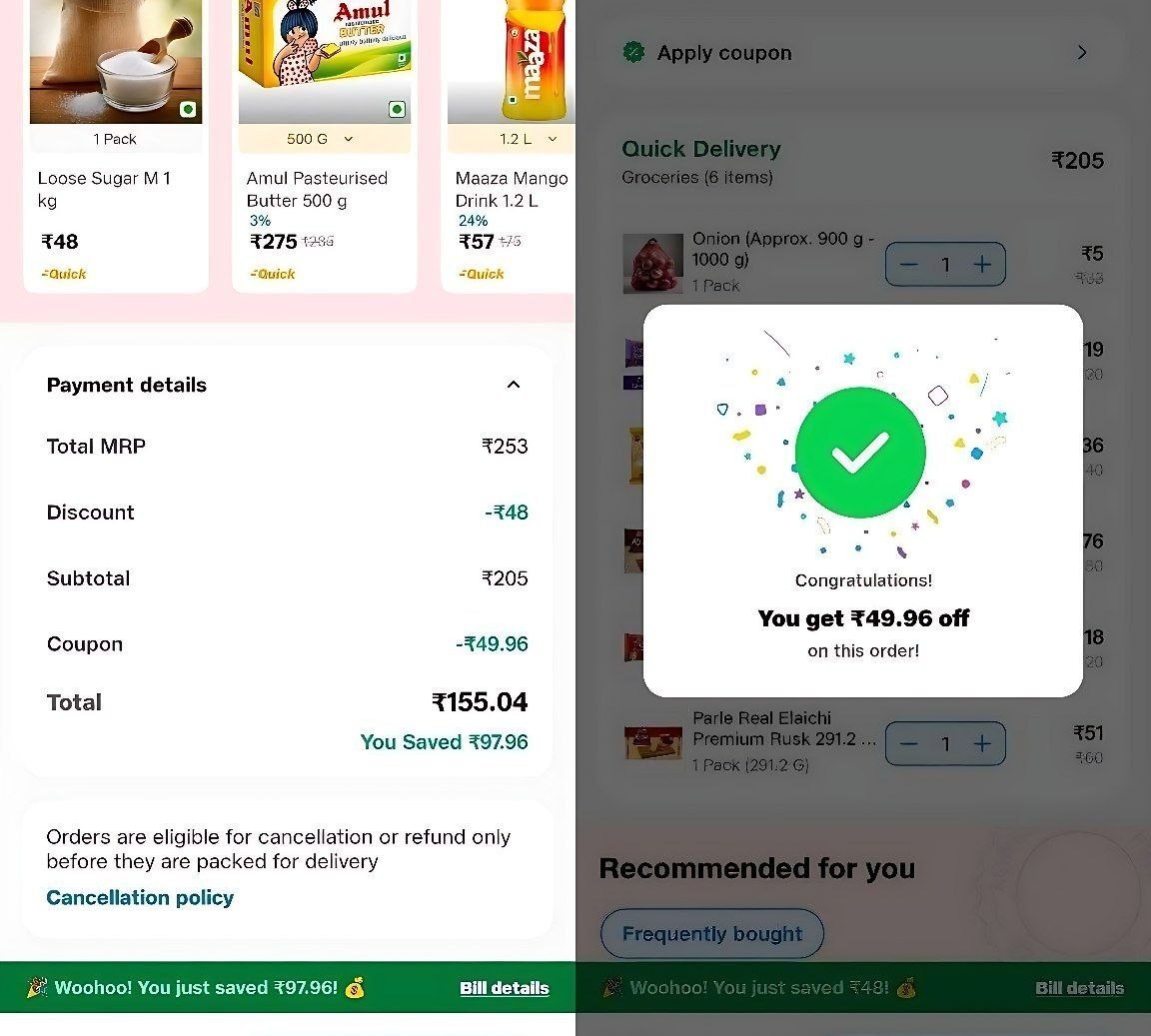Open Bill details in the ₹48 savings banner
1151x1036 pixels.
pyautogui.click(x=1079, y=988)
